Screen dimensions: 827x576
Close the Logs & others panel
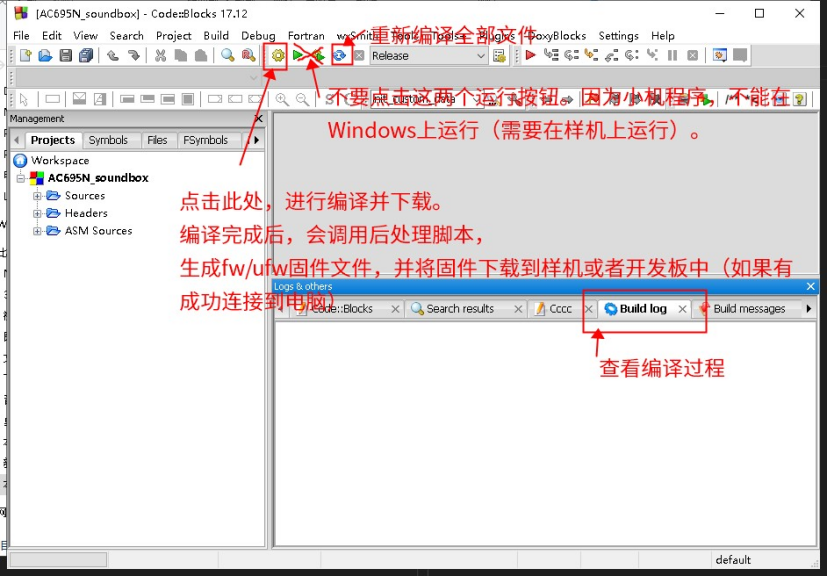tap(811, 286)
